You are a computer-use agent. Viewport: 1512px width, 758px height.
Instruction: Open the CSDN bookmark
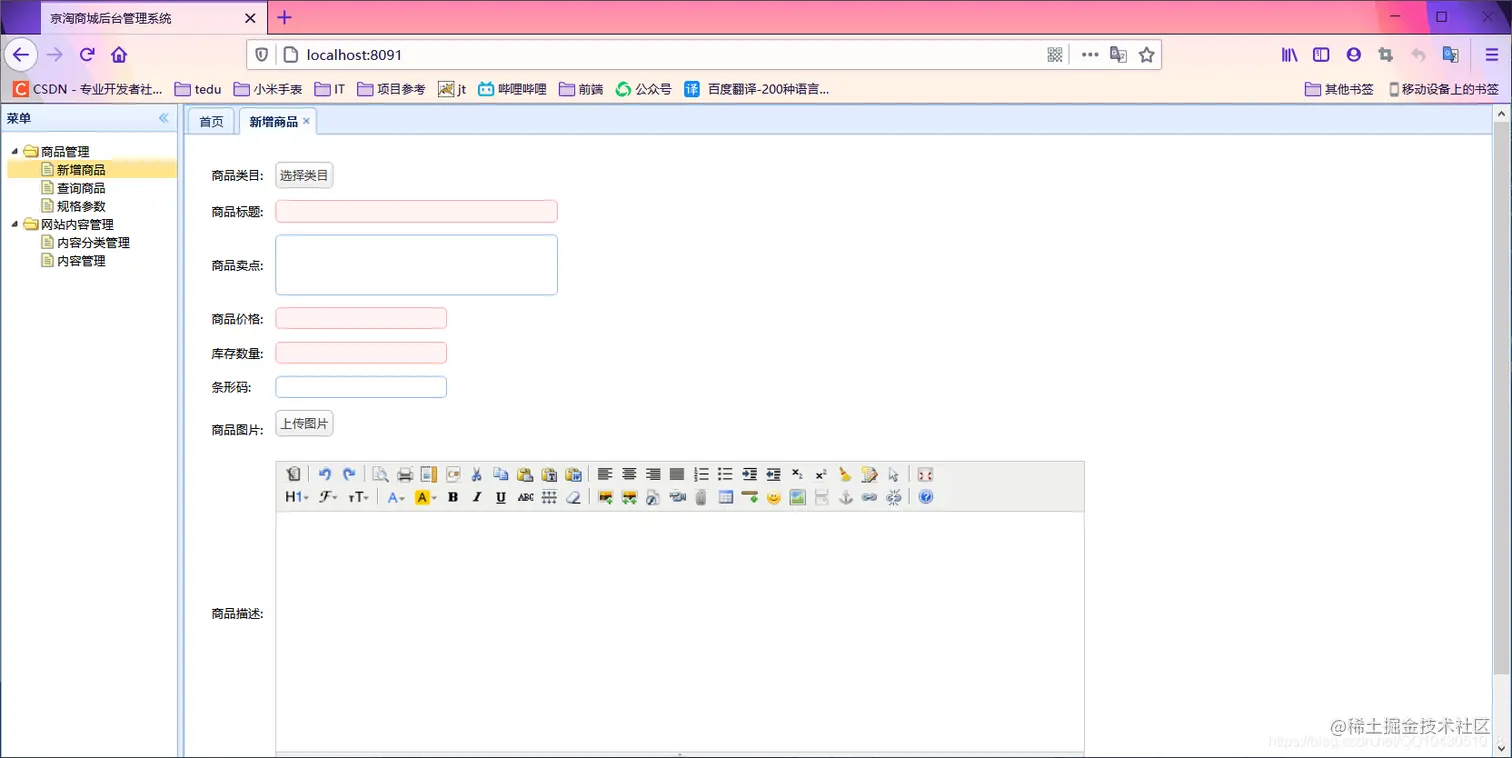click(88, 89)
